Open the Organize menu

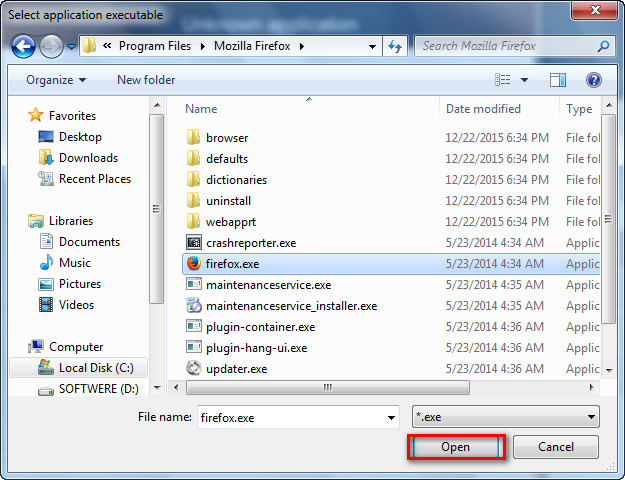pyautogui.click(x=56, y=80)
